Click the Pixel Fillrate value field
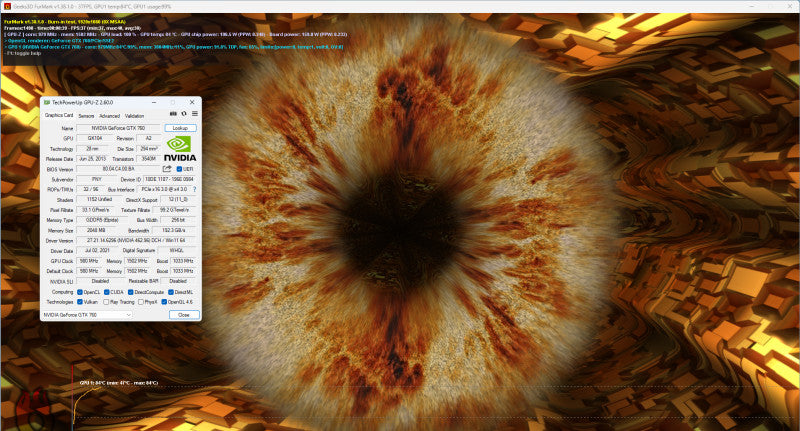This screenshot has height=431, width=800. 95,210
